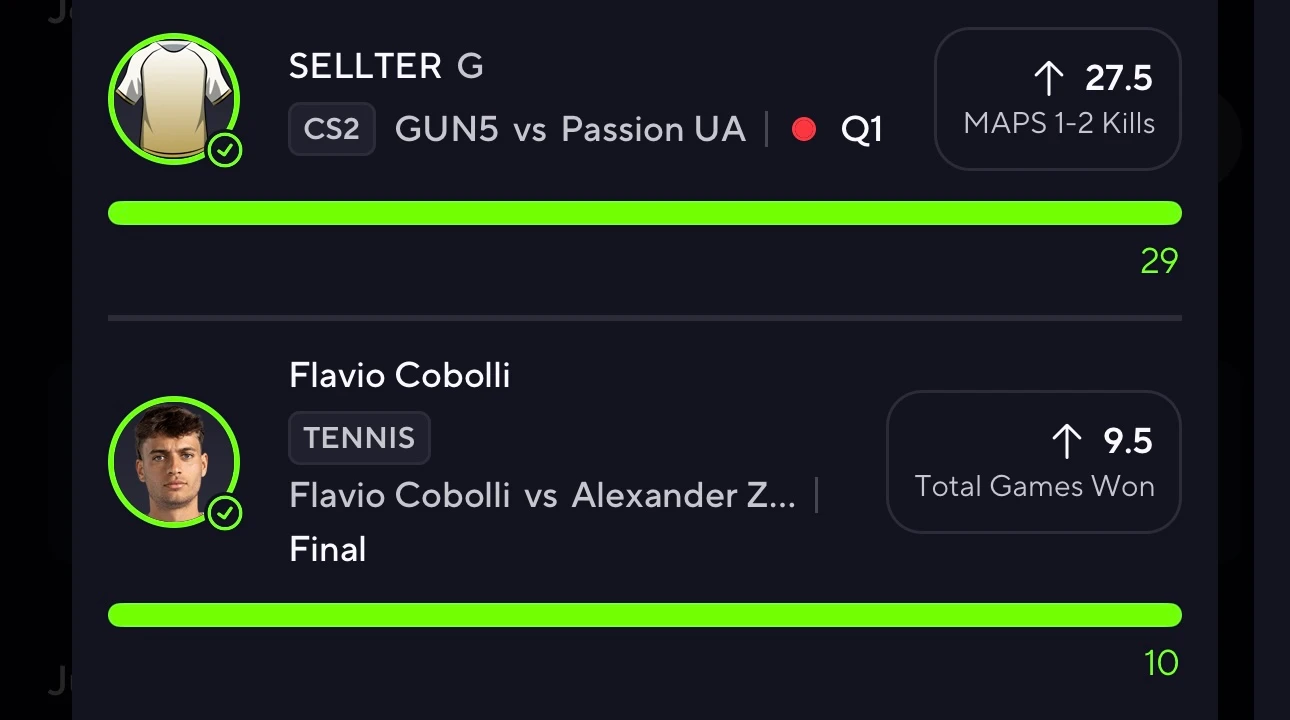Click the green checkmark badge on Cobolli's photo
The width and height of the screenshot is (1290, 720).
point(225,514)
